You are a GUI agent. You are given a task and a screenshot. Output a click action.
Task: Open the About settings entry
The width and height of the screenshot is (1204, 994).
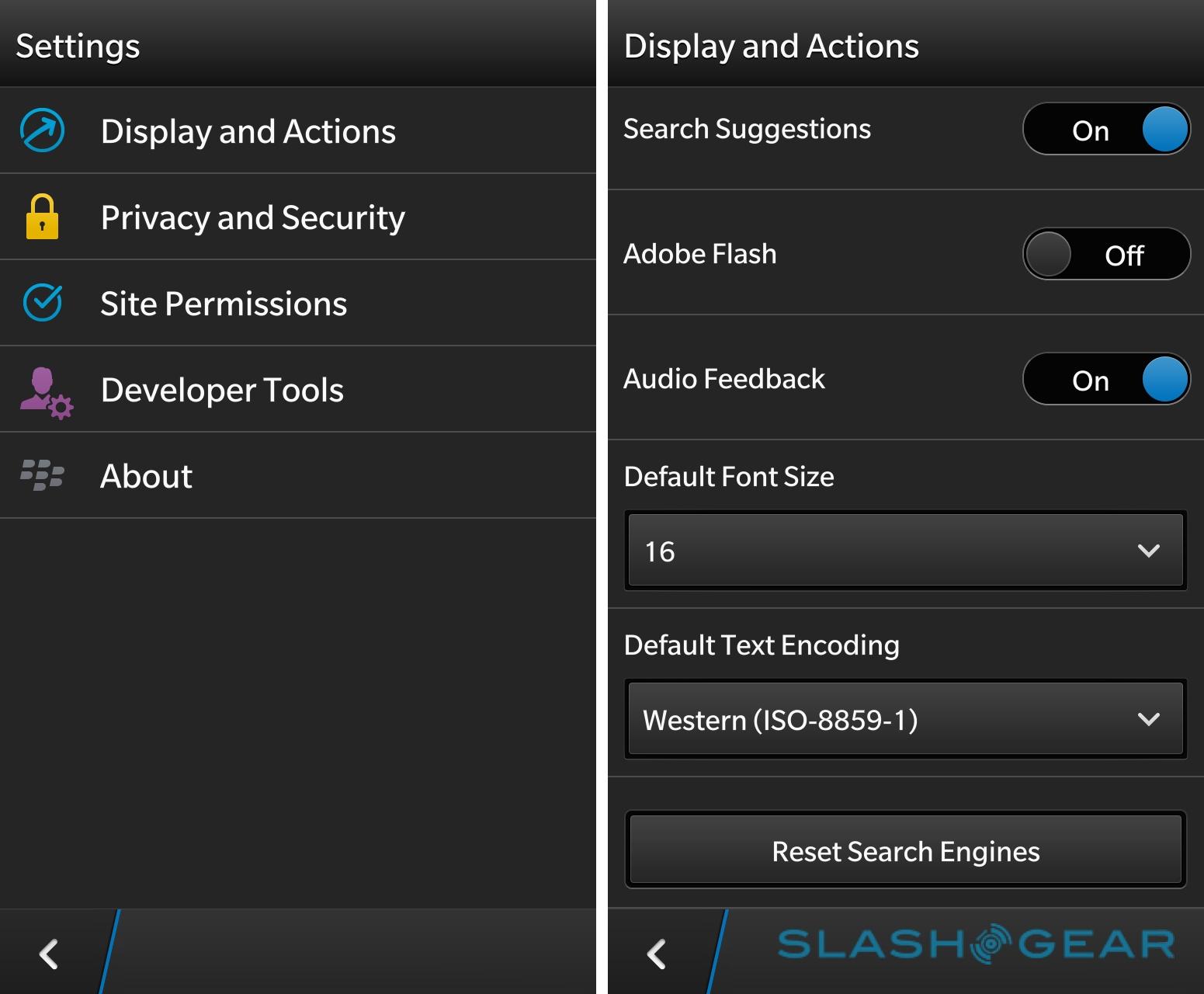[x=146, y=476]
